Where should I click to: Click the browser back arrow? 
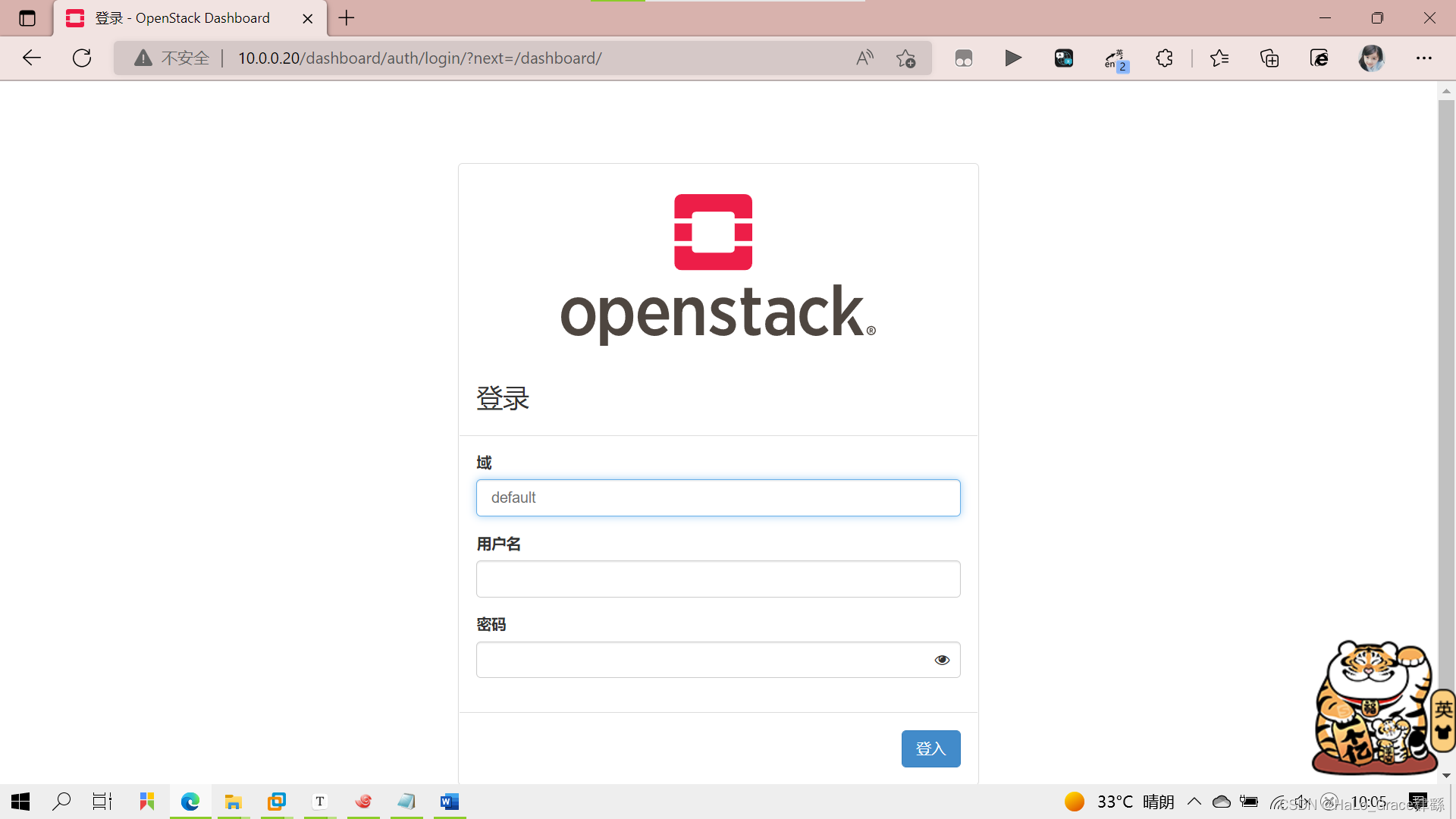click(32, 58)
